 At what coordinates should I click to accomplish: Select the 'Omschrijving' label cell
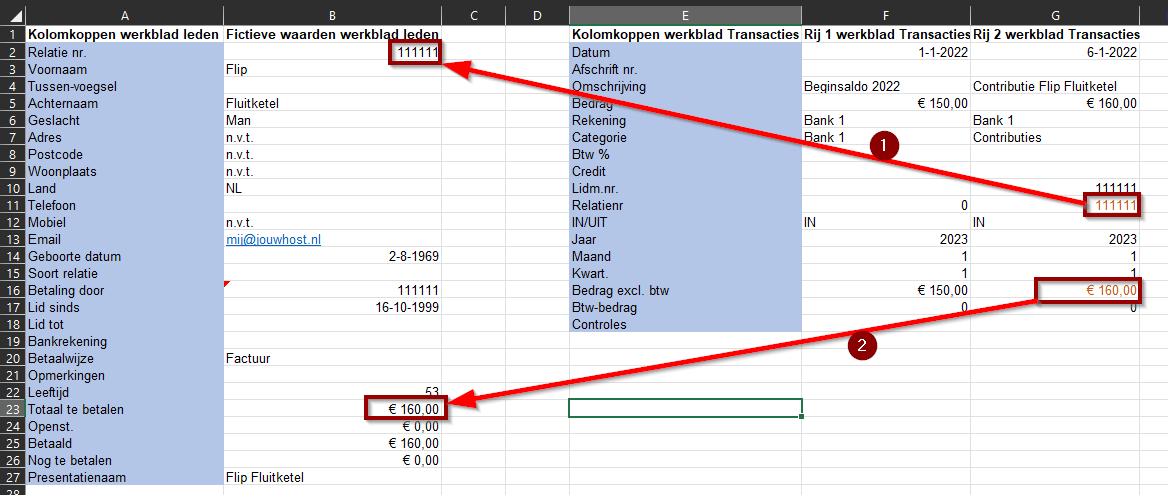(685, 86)
